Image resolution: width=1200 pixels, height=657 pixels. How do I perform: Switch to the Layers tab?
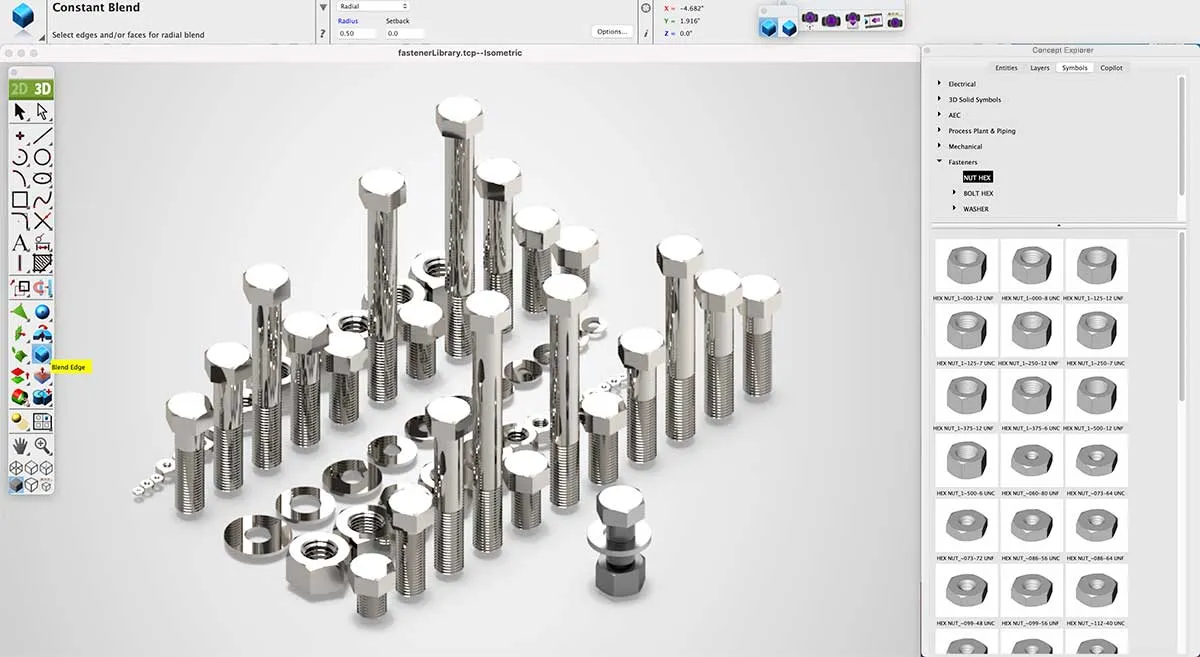point(1039,68)
